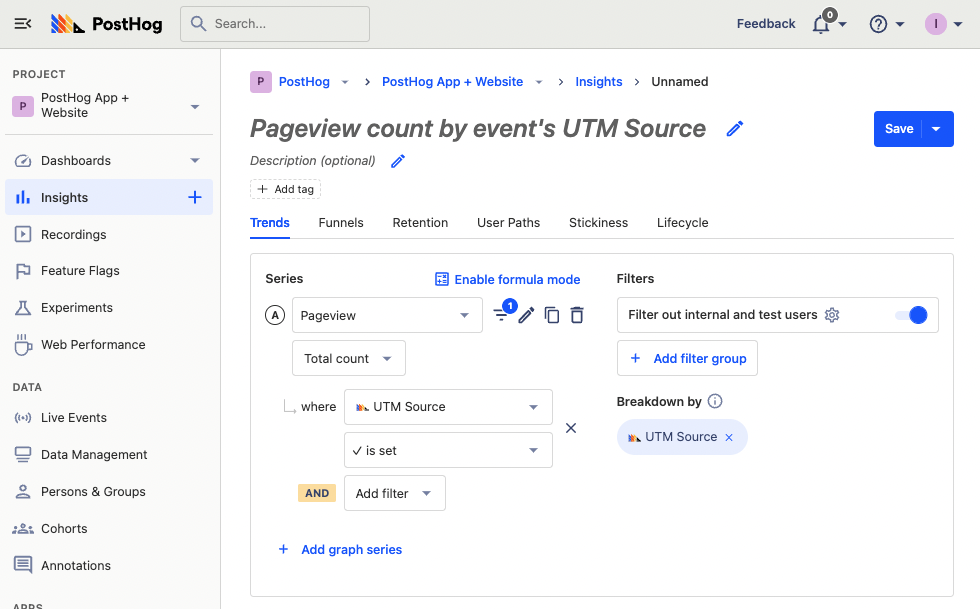Viewport: 980px width, 609px height.
Task: Open Cohorts in the sidebar
Action: pos(65,528)
